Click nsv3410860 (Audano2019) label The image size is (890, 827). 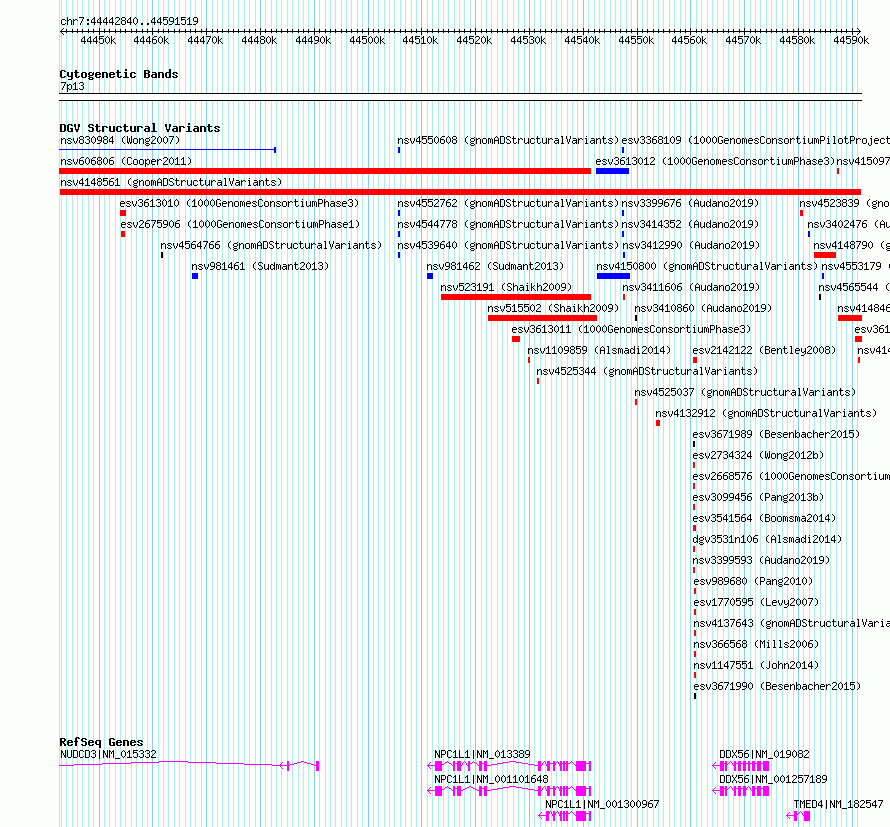[x=703, y=308]
